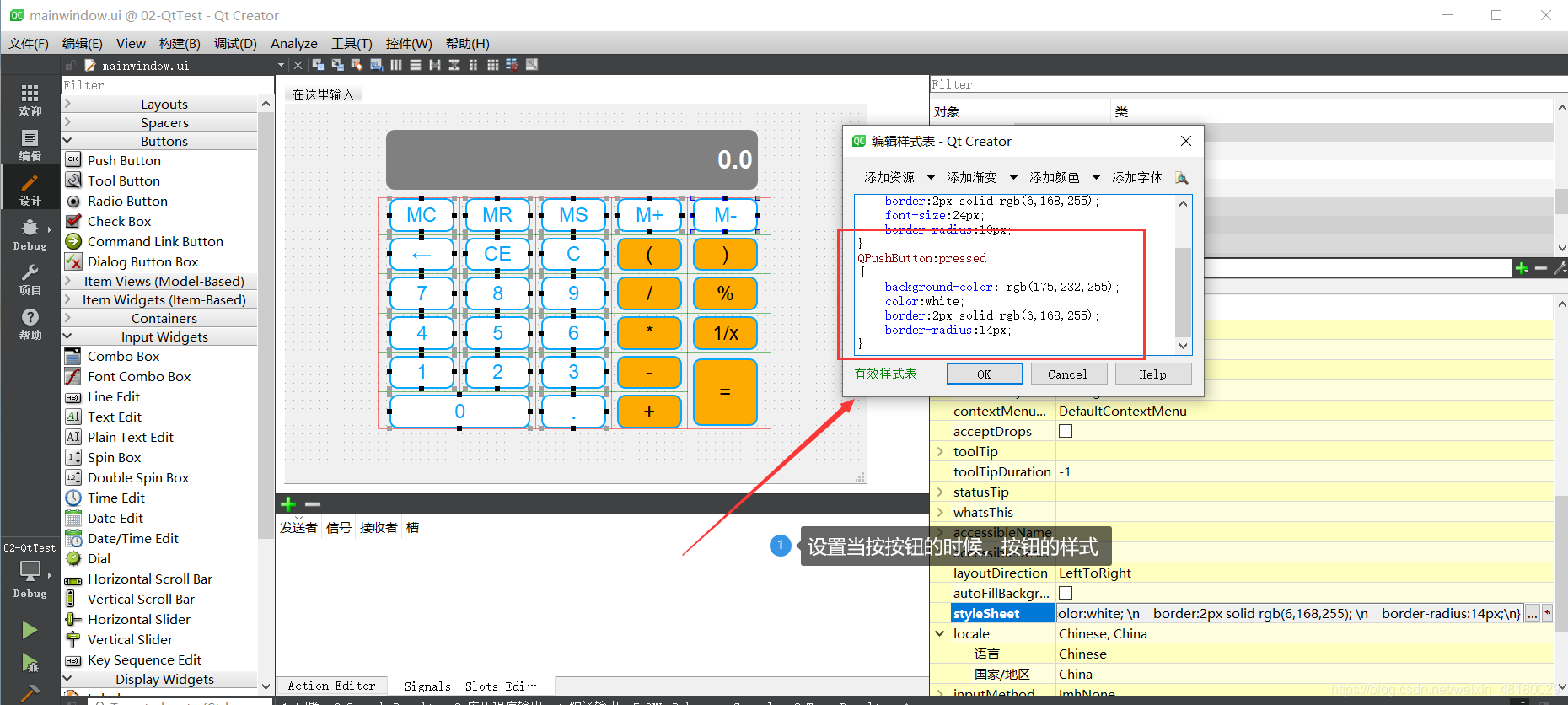Expand the Containers widget category
This screenshot has height=705, width=1568.
(67, 318)
